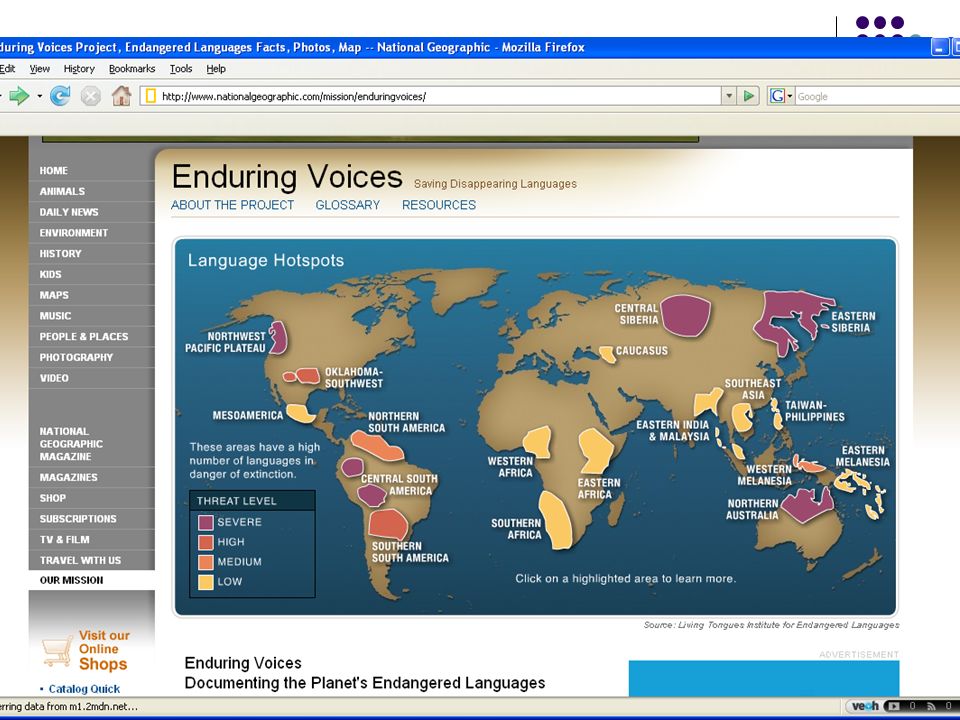Open the History menu

[79, 69]
